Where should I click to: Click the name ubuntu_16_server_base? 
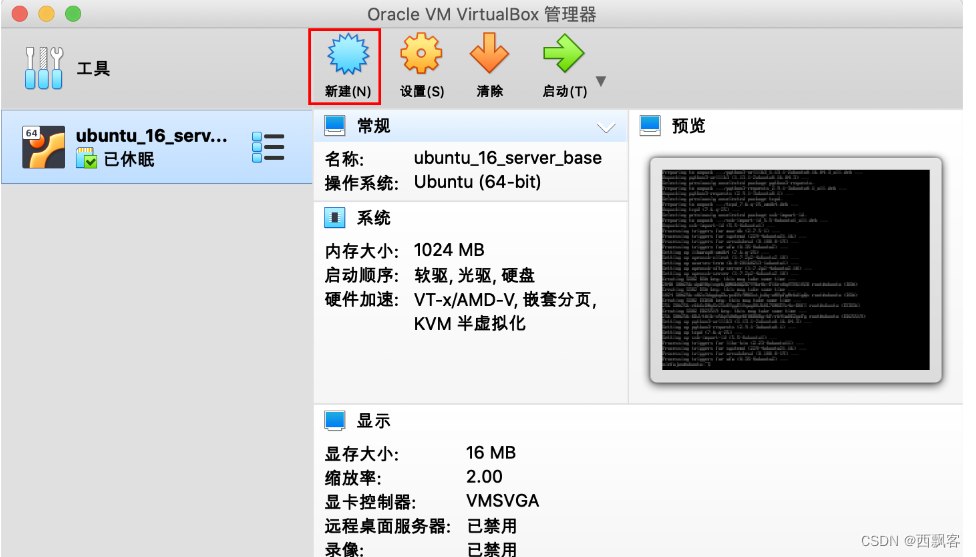508,158
